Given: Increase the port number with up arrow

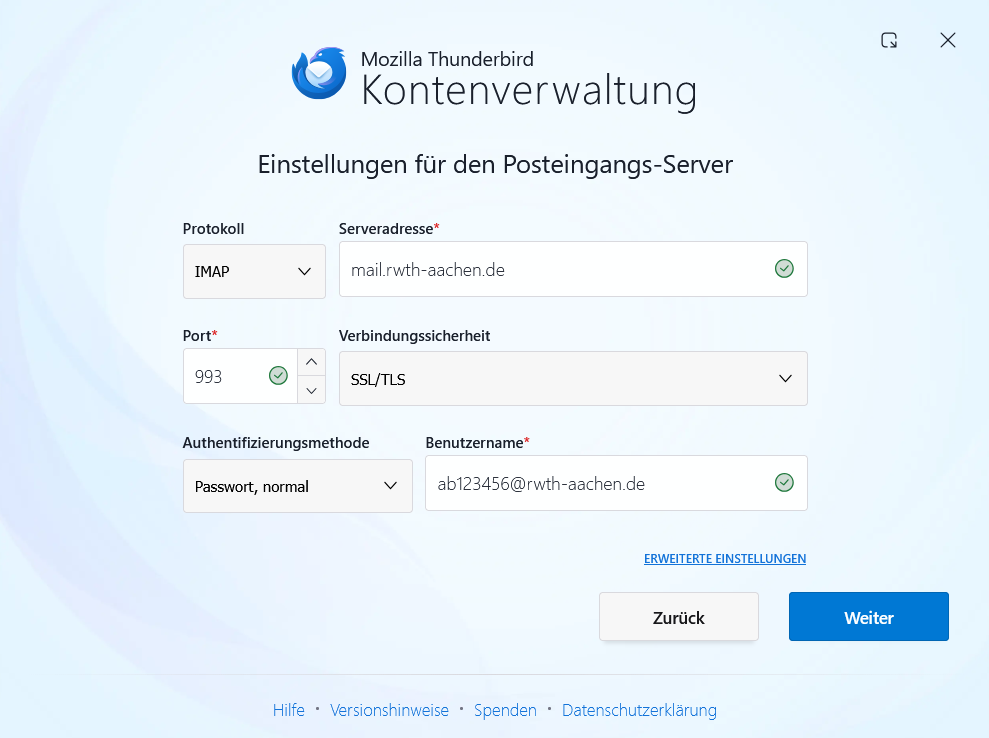Looking at the screenshot, I should click(x=312, y=362).
